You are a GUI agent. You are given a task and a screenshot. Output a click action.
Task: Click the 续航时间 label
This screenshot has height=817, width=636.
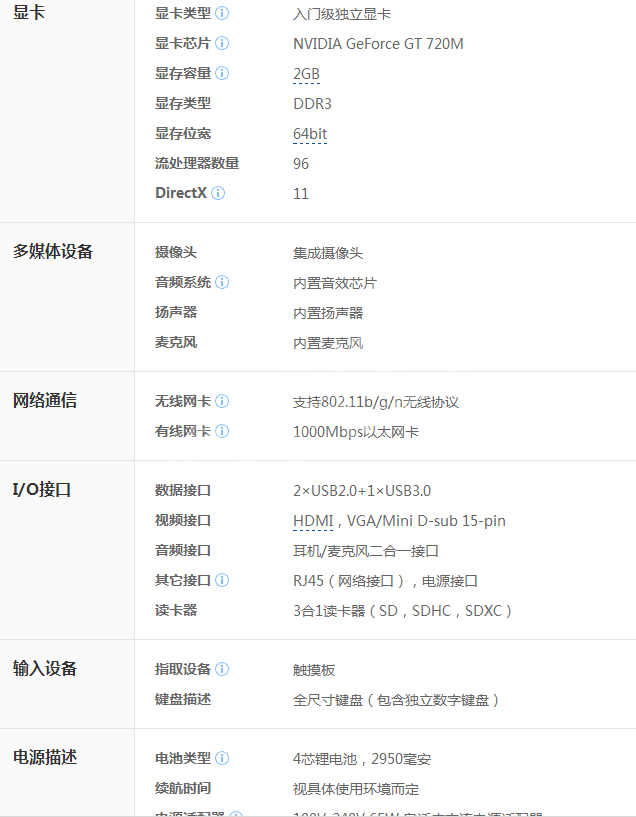pyautogui.click(x=183, y=788)
